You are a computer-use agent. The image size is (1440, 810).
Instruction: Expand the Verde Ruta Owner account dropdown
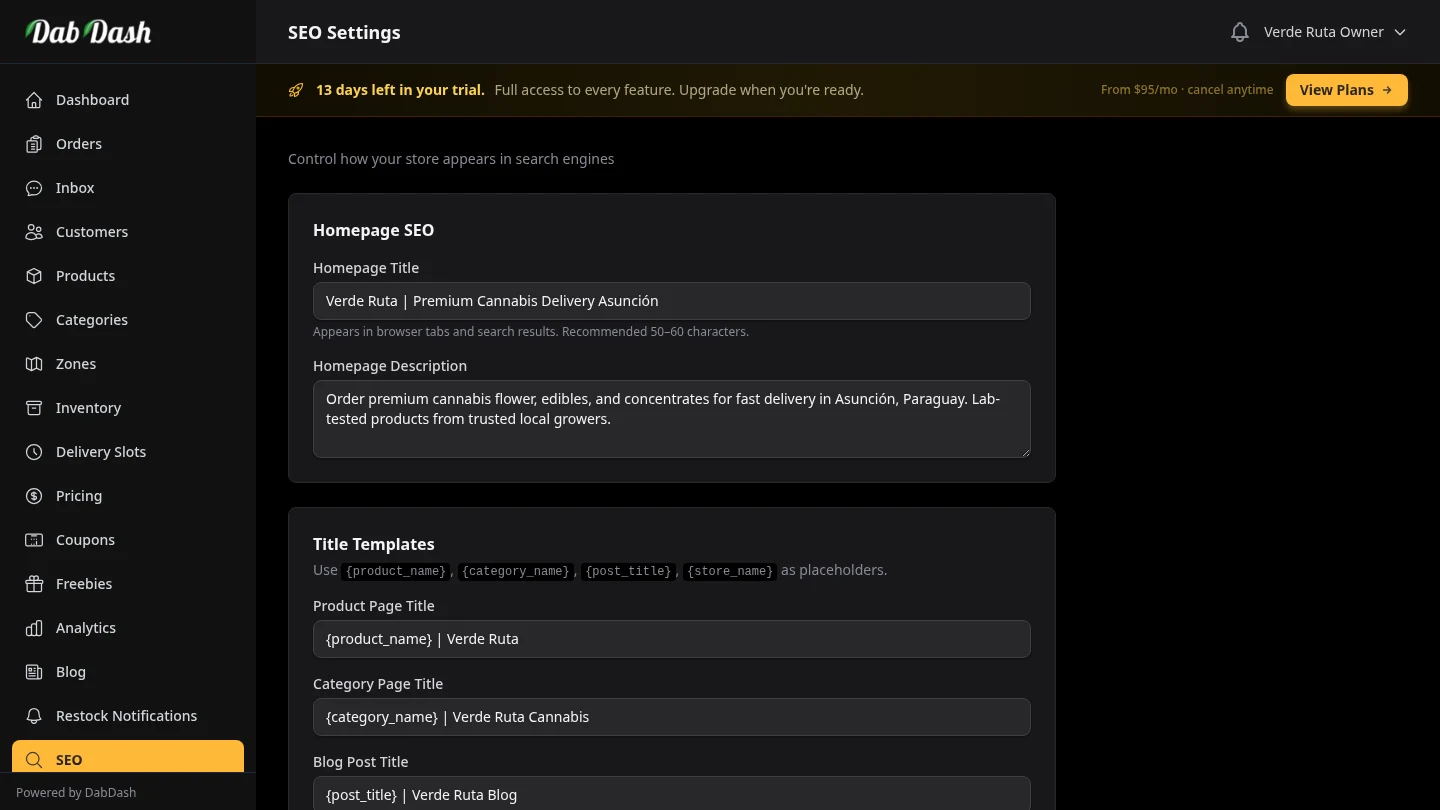click(1334, 31)
